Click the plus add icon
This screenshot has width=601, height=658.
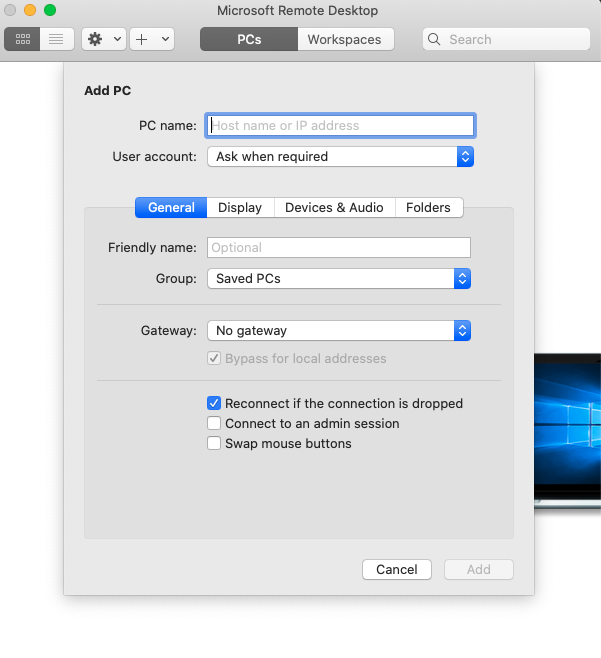point(142,39)
